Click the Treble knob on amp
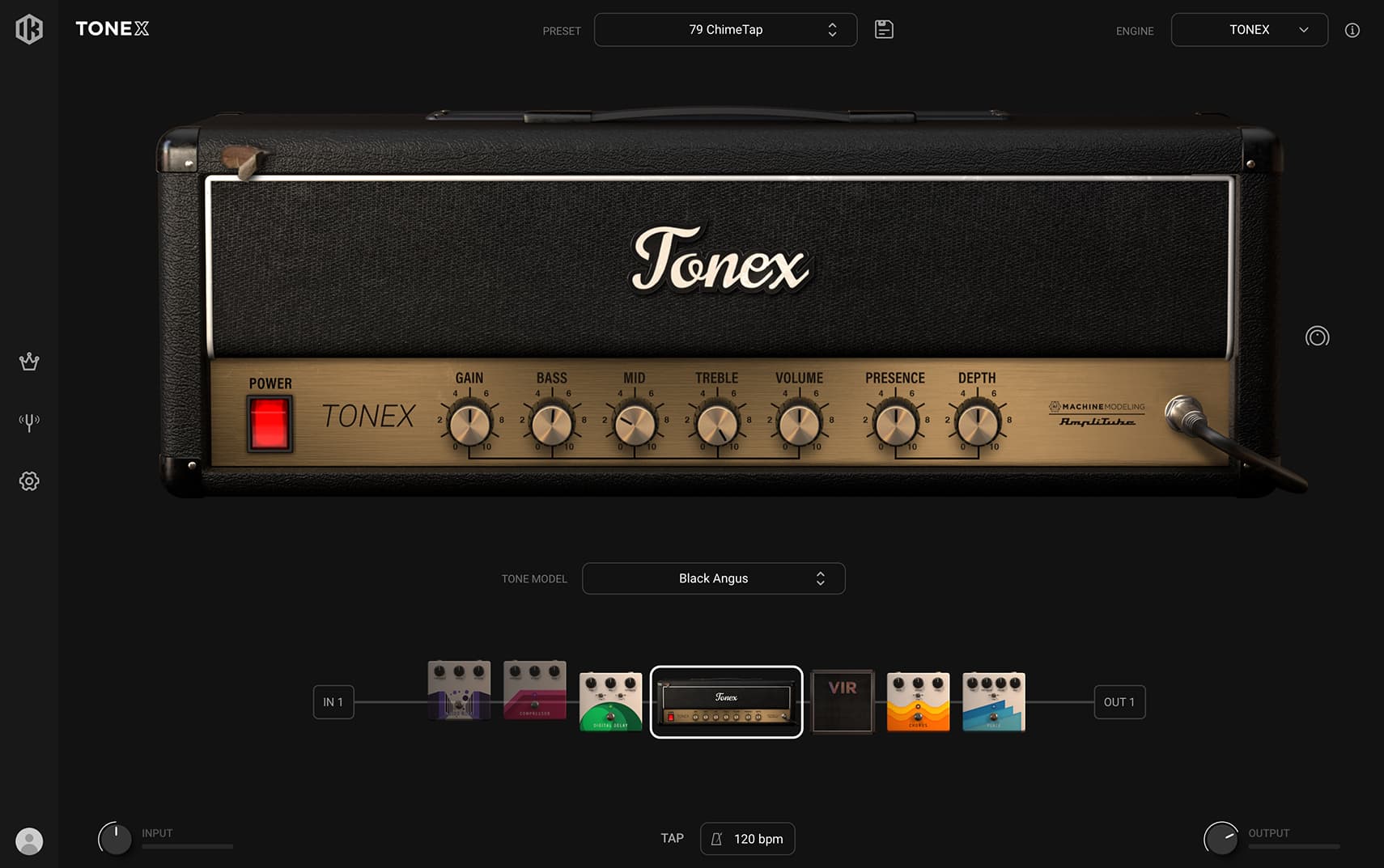The height and width of the screenshot is (868, 1384). (717, 425)
